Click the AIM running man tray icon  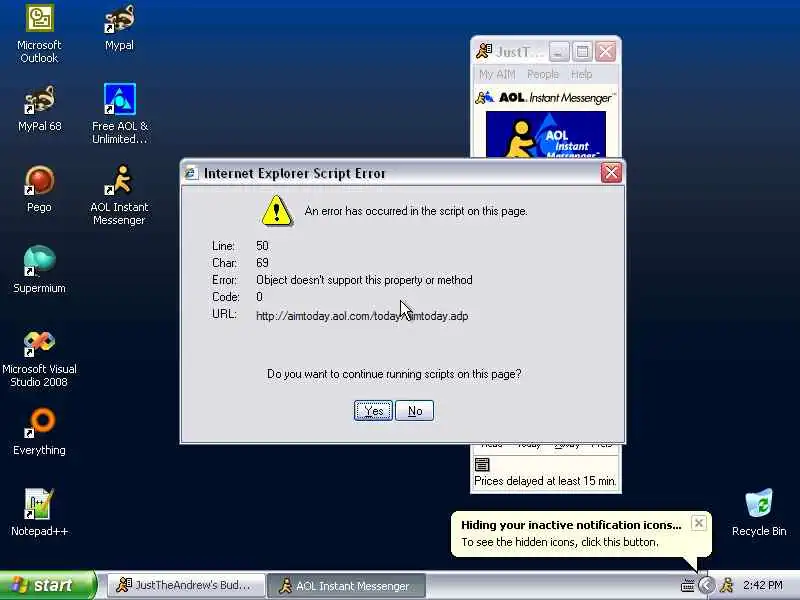point(727,585)
